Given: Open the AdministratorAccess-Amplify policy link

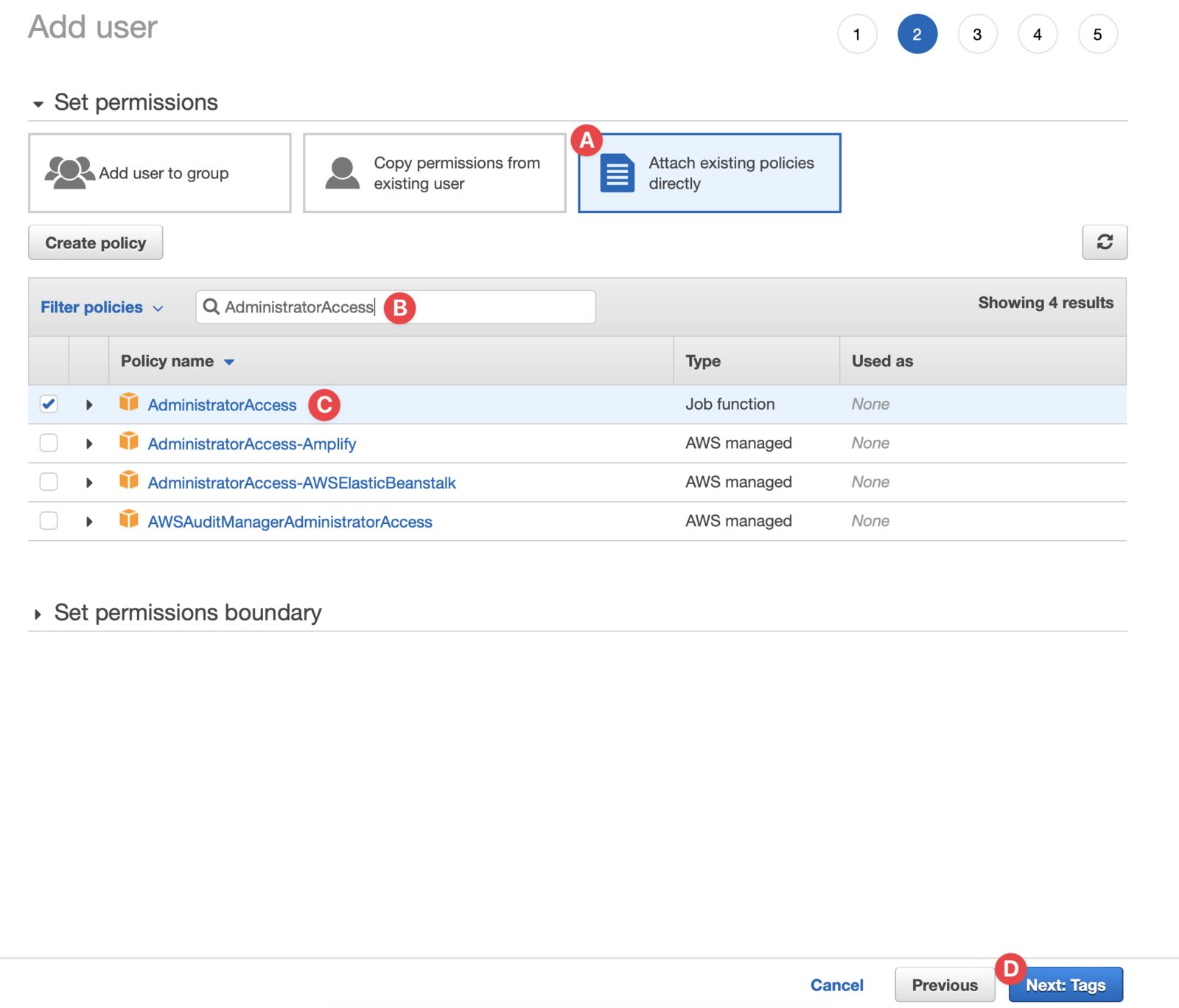Looking at the screenshot, I should click(252, 444).
